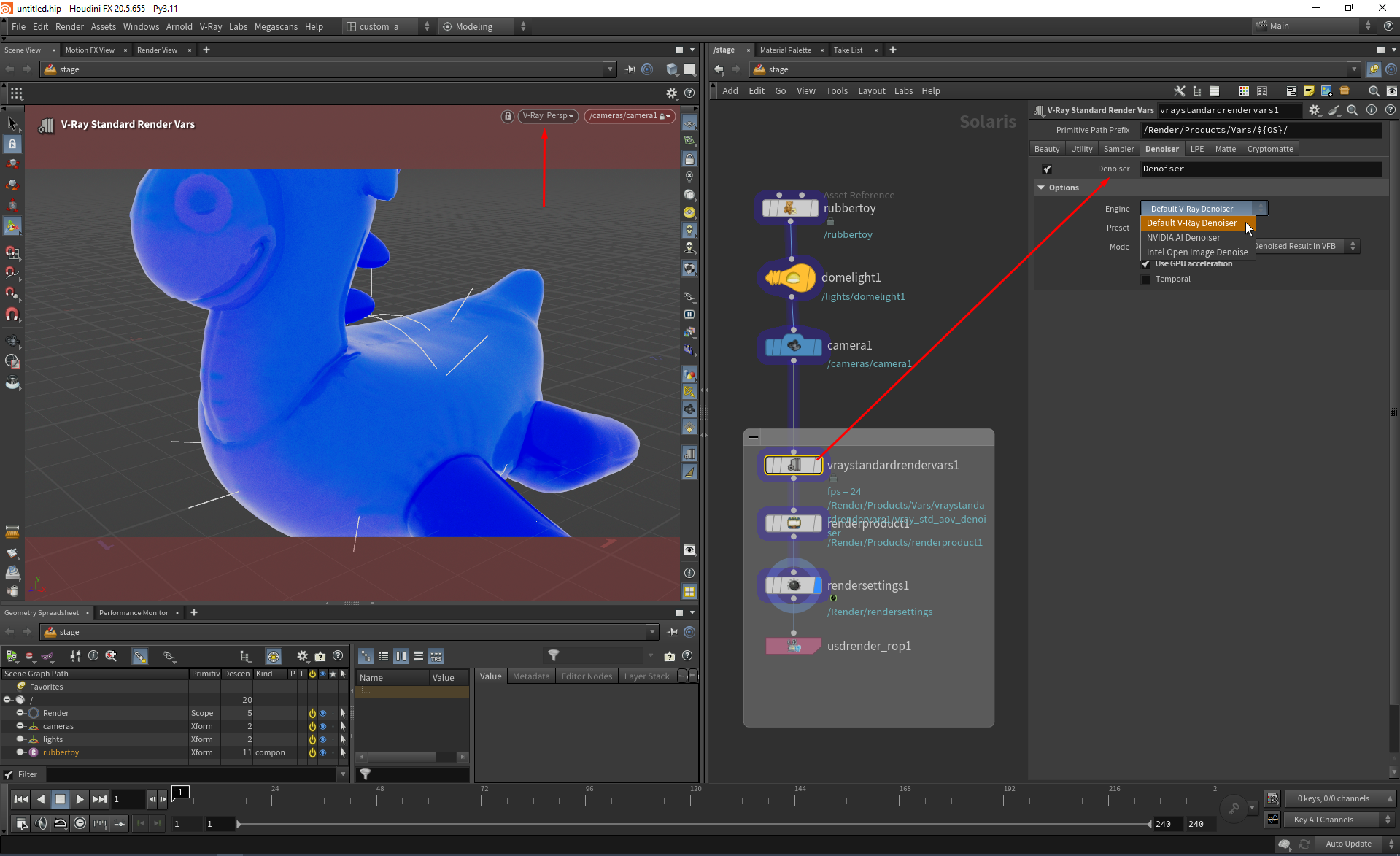Switch to the Material Palette tab
Viewport: 1400px width, 856px height.
[785, 50]
